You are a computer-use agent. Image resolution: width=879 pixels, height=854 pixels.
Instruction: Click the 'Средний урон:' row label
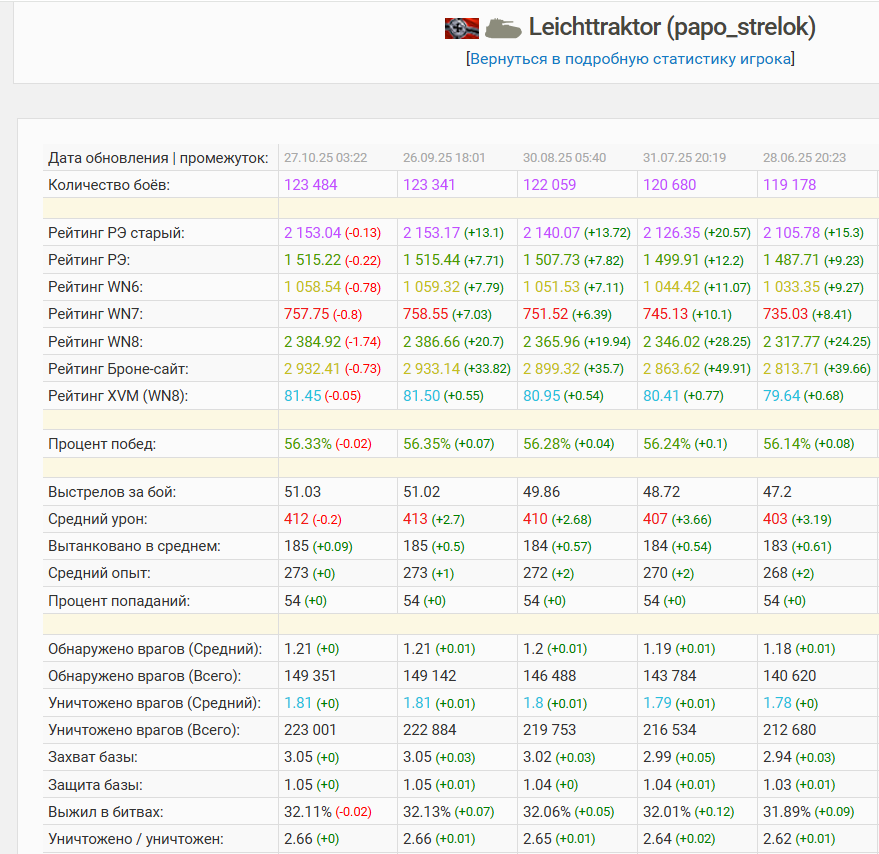(98, 519)
